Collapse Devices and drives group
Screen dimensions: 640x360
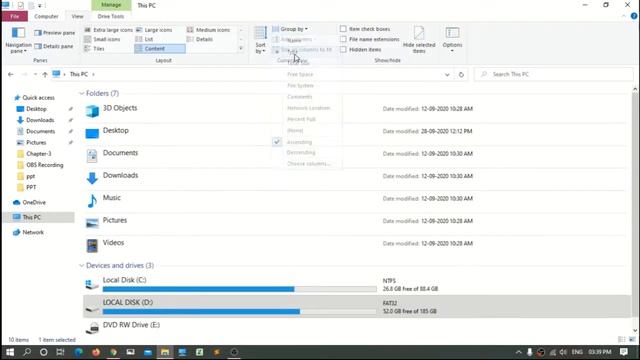tap(82, 266)
